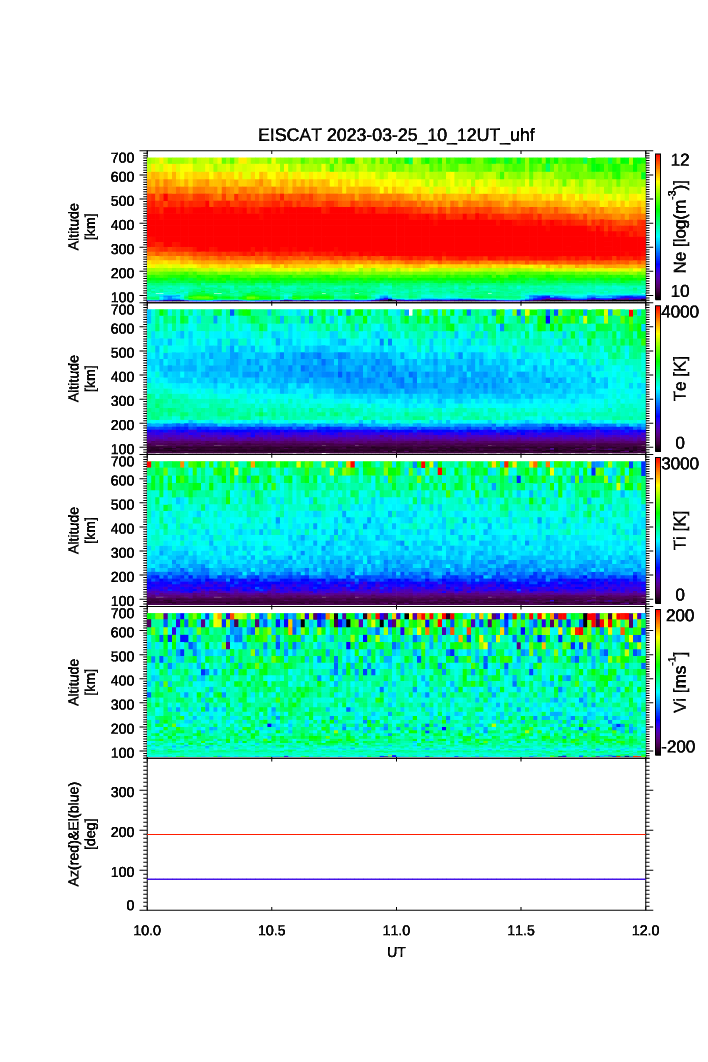Click the 11.0 tick label on the time axis
The image size is (708, 1062).
(397, 930)
